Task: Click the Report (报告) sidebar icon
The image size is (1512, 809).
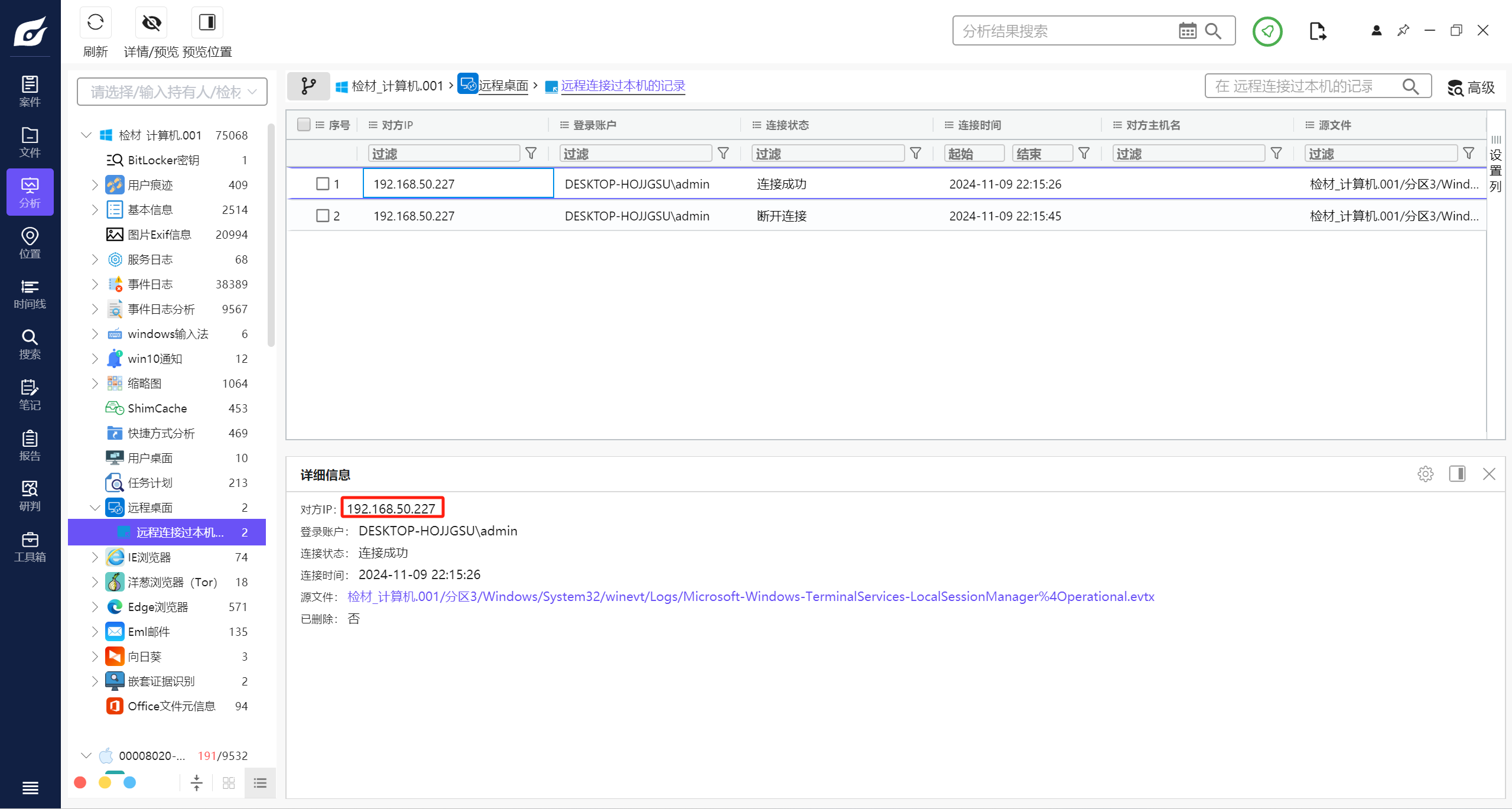Action: pyautogui.click(x=30, y=446)
